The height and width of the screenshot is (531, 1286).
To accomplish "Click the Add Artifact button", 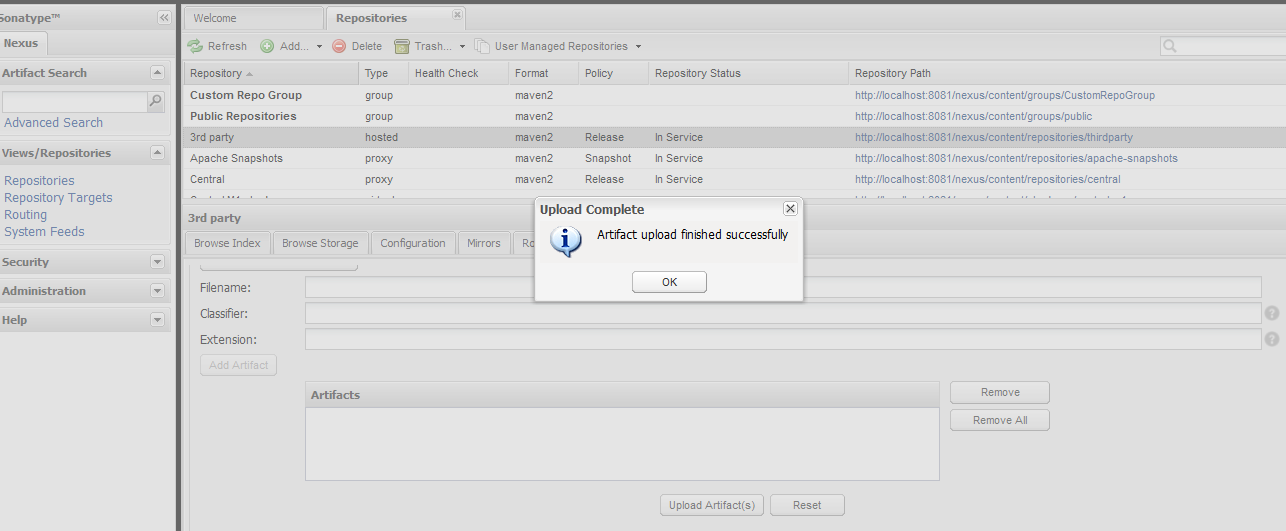I will [x=239, y=365].
